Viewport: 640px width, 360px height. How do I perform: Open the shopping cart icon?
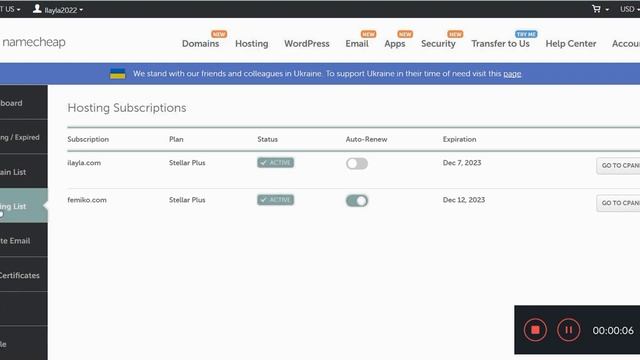pos(596,9)
